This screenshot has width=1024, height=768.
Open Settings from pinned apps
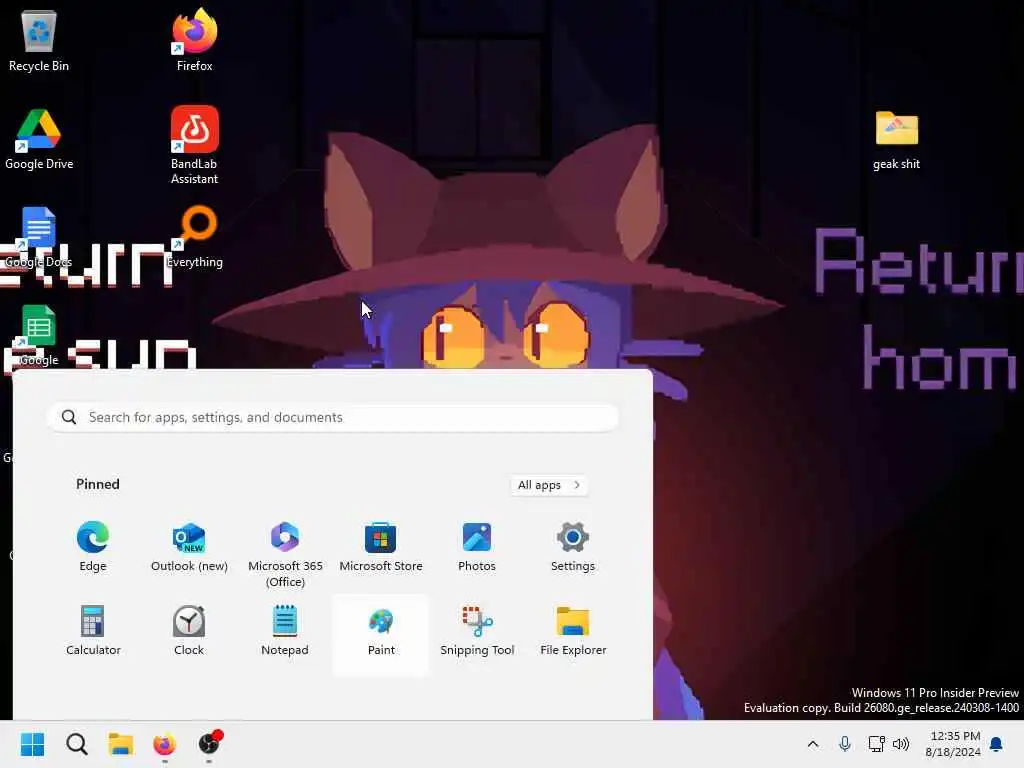[x=573, y=547]
